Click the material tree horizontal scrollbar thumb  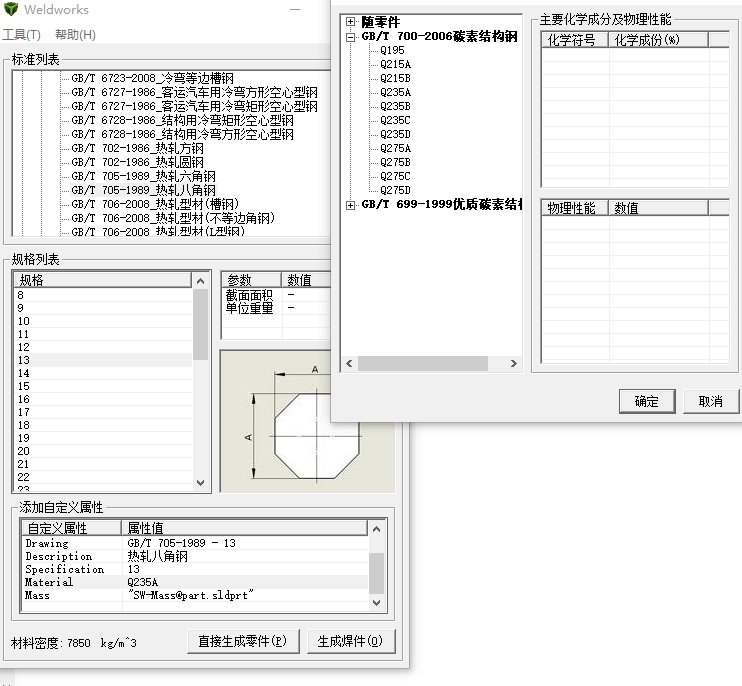coord(423,363)
